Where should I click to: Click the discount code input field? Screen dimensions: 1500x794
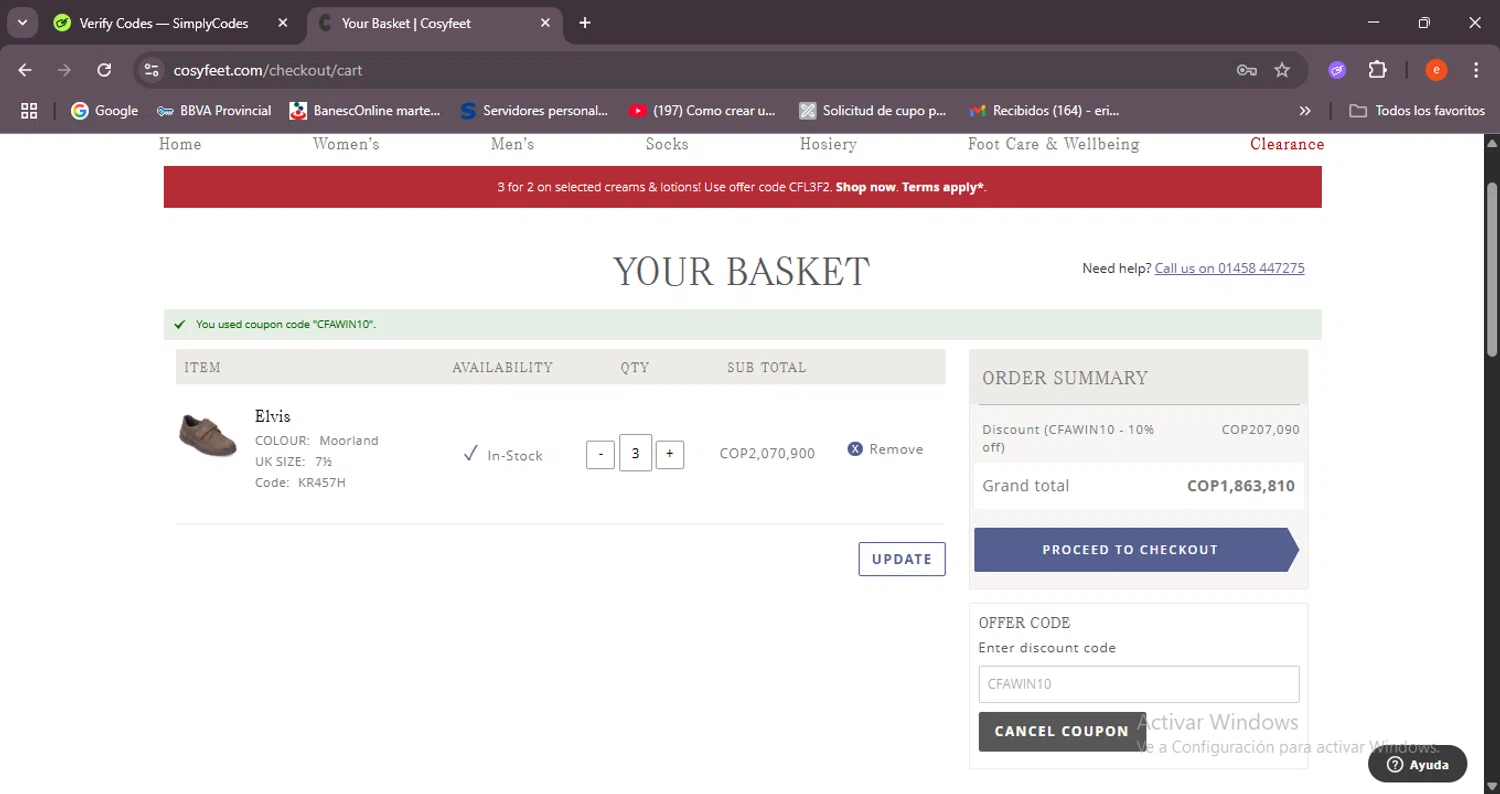pos(1138,684)
